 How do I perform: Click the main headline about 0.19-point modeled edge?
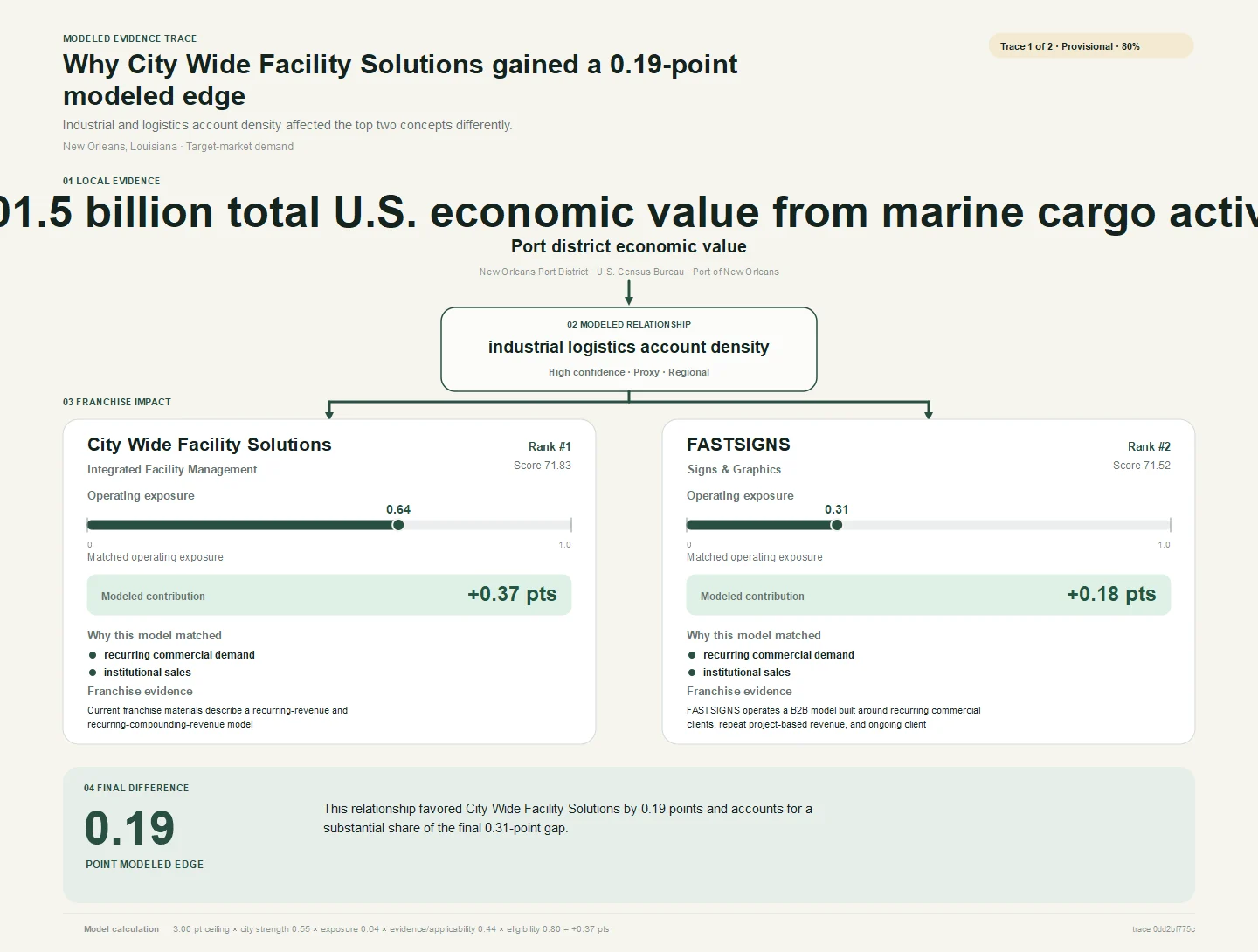(400, 79)
